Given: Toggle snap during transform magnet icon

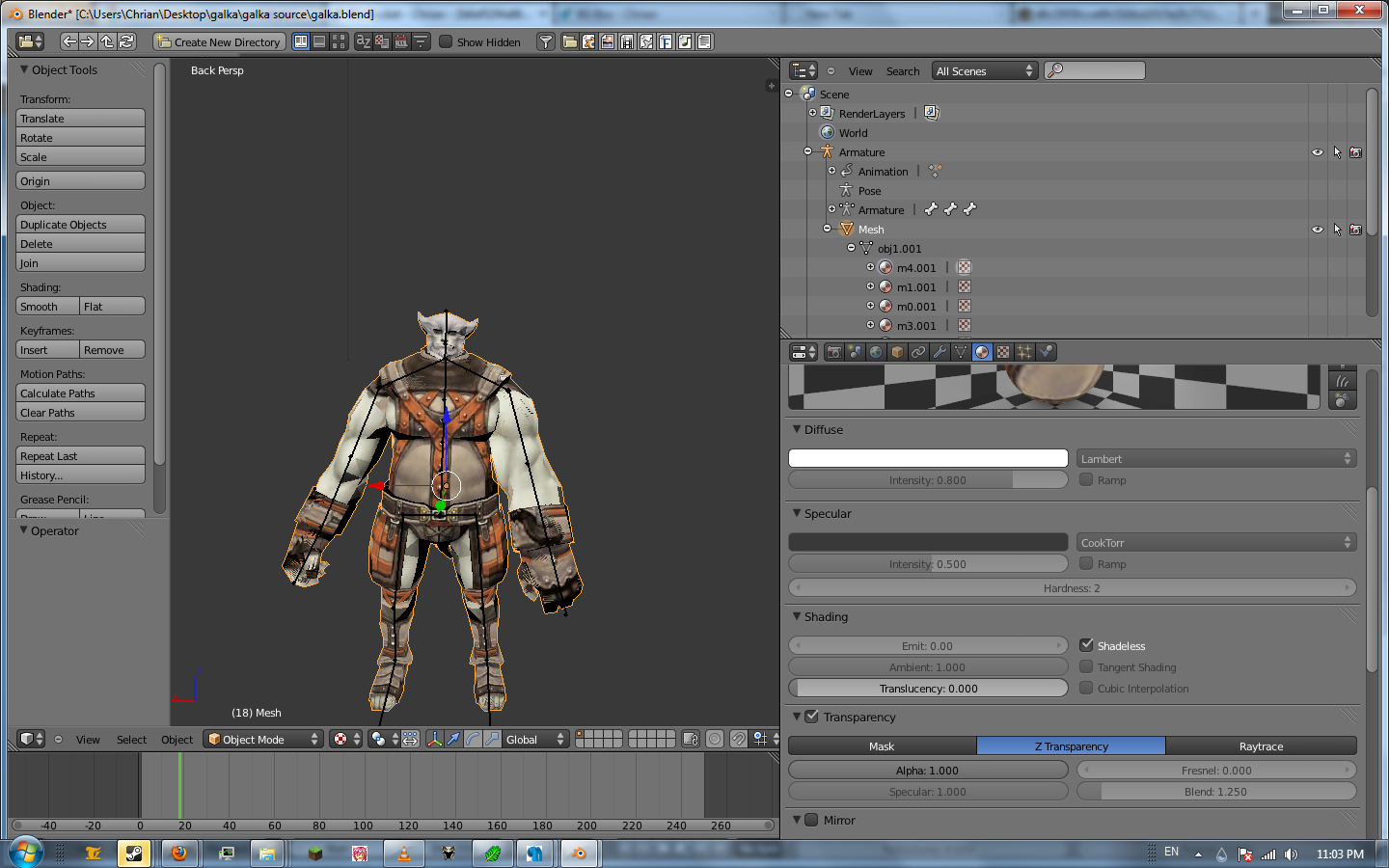Looking at the screenshot, I should coord(738,739).
